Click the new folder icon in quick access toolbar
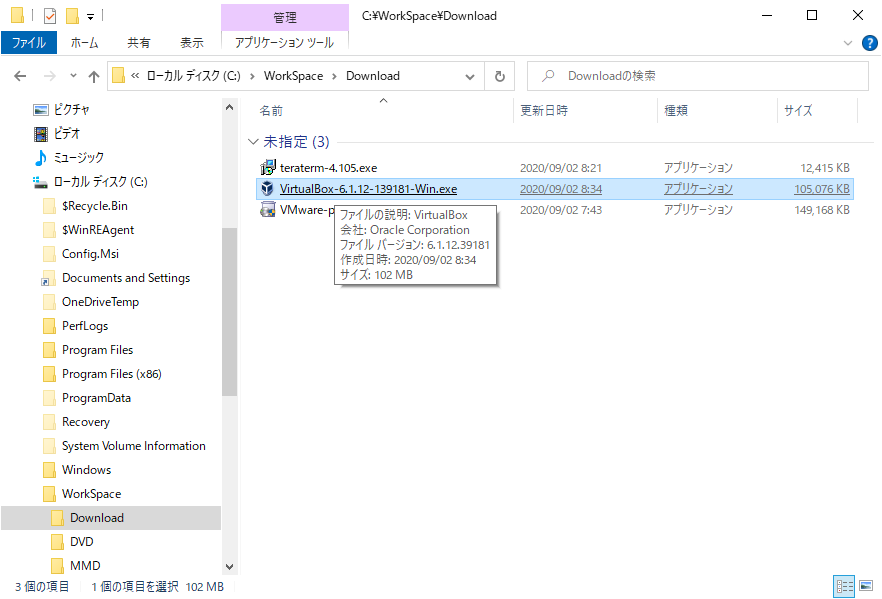Screen dimensions: 882x599 tap(73, 16)
